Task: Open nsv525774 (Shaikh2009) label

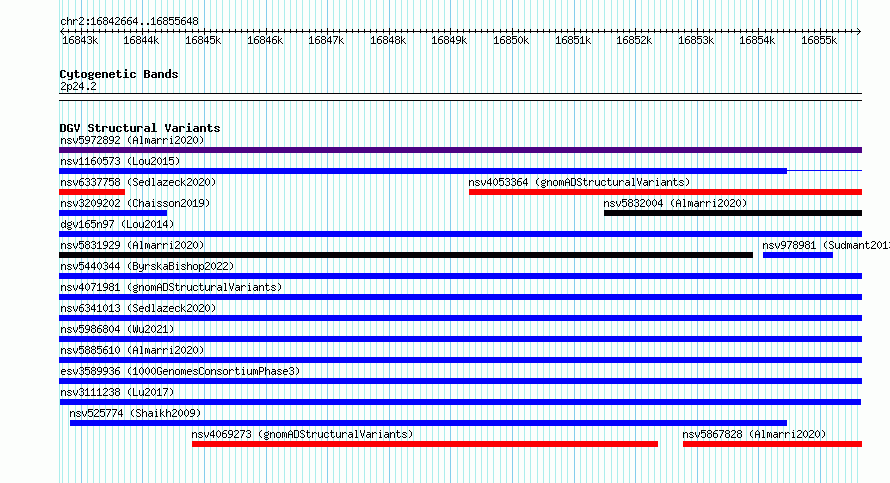Action: click(x=135, y=413)
